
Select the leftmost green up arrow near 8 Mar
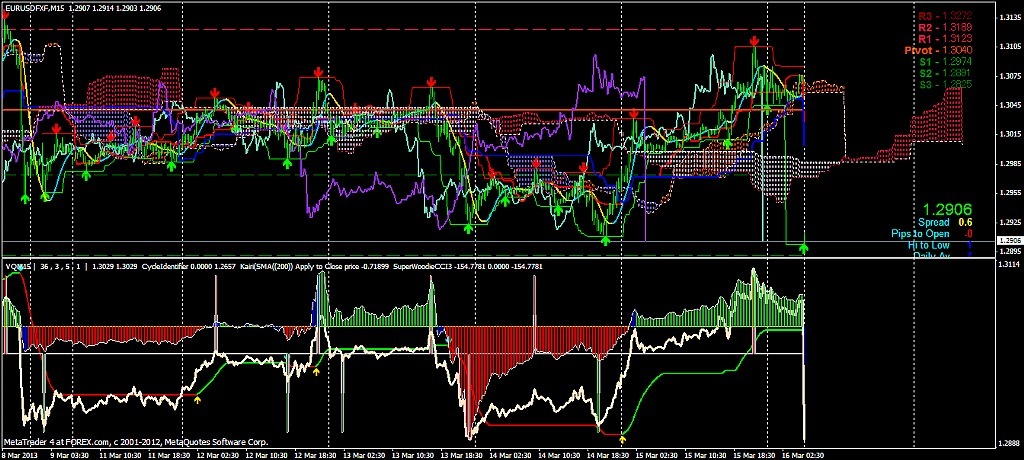click(x=25, y=197)
